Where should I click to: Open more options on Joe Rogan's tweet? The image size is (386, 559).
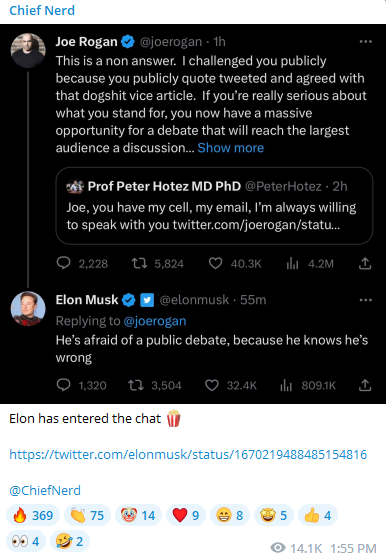pyautogui.click(x=366, y=42)
